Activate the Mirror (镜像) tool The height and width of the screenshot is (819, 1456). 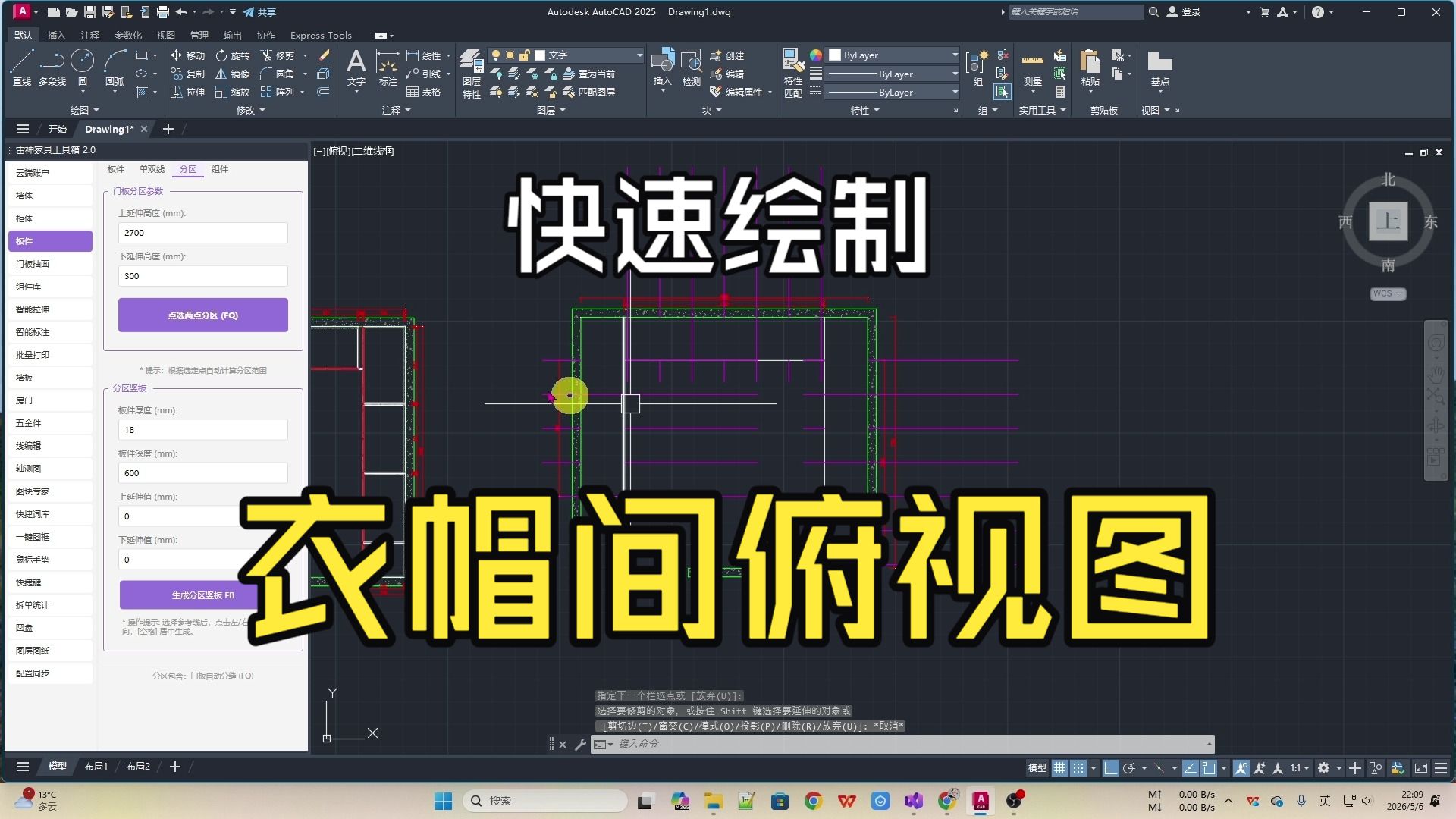coord(232,74)
